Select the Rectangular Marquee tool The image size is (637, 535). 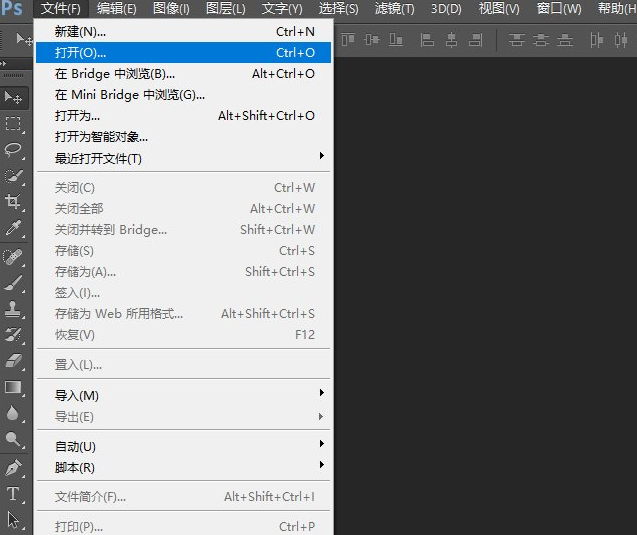click(x=13, y=123)
